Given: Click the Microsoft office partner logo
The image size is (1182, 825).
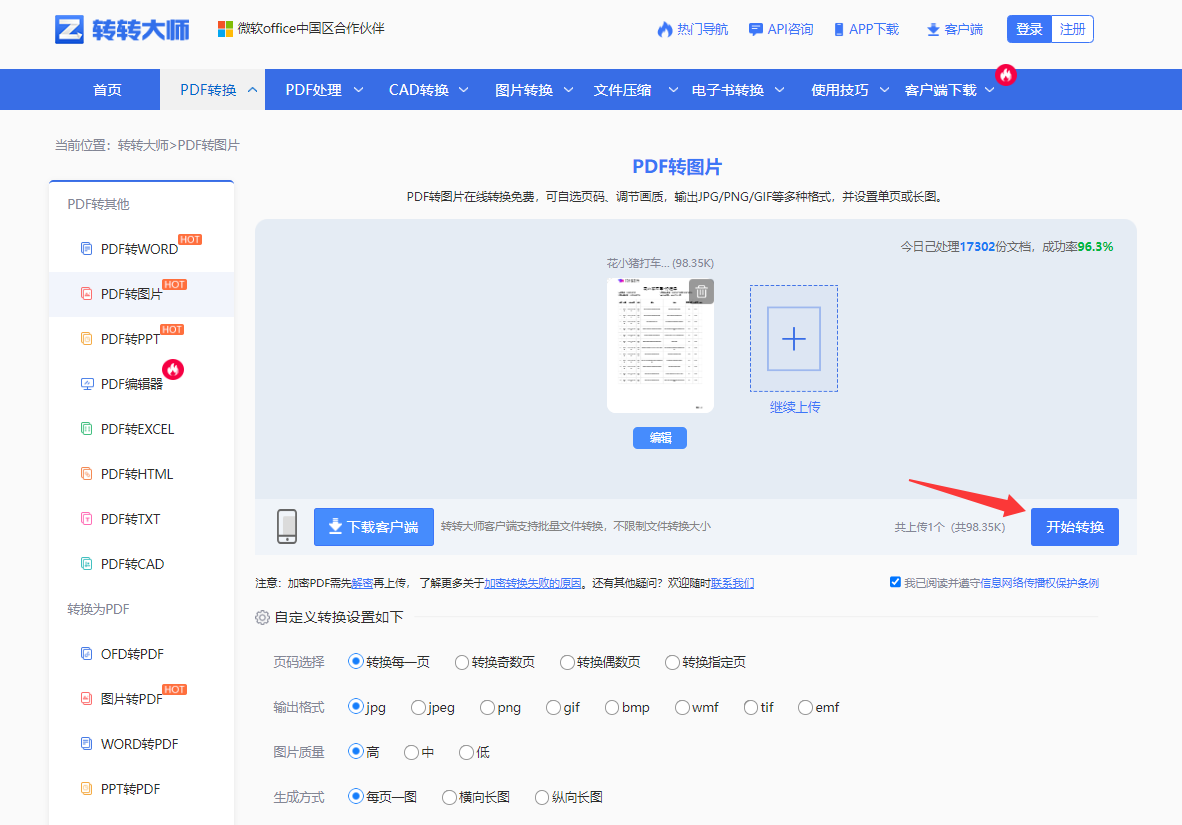Looking at the screenshot, I should coord(225,29).
